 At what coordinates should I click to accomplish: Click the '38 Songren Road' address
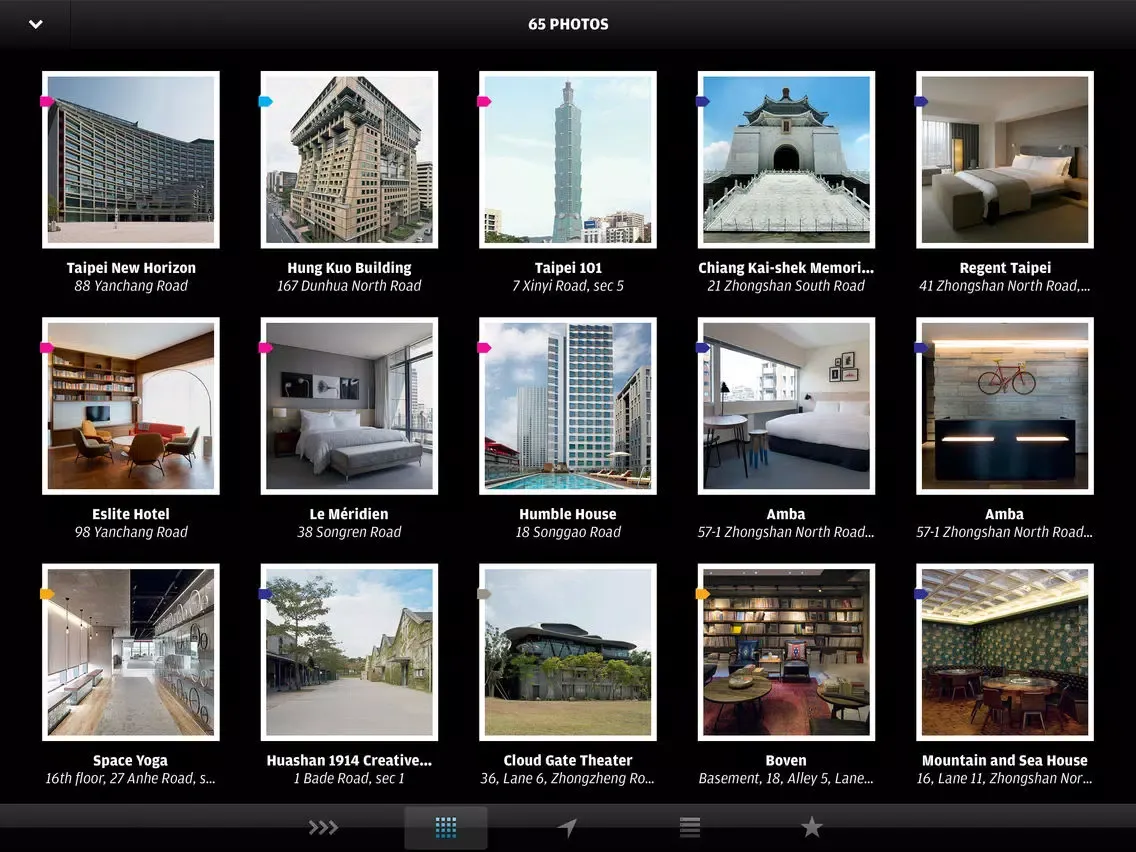(x=349, y=532)
